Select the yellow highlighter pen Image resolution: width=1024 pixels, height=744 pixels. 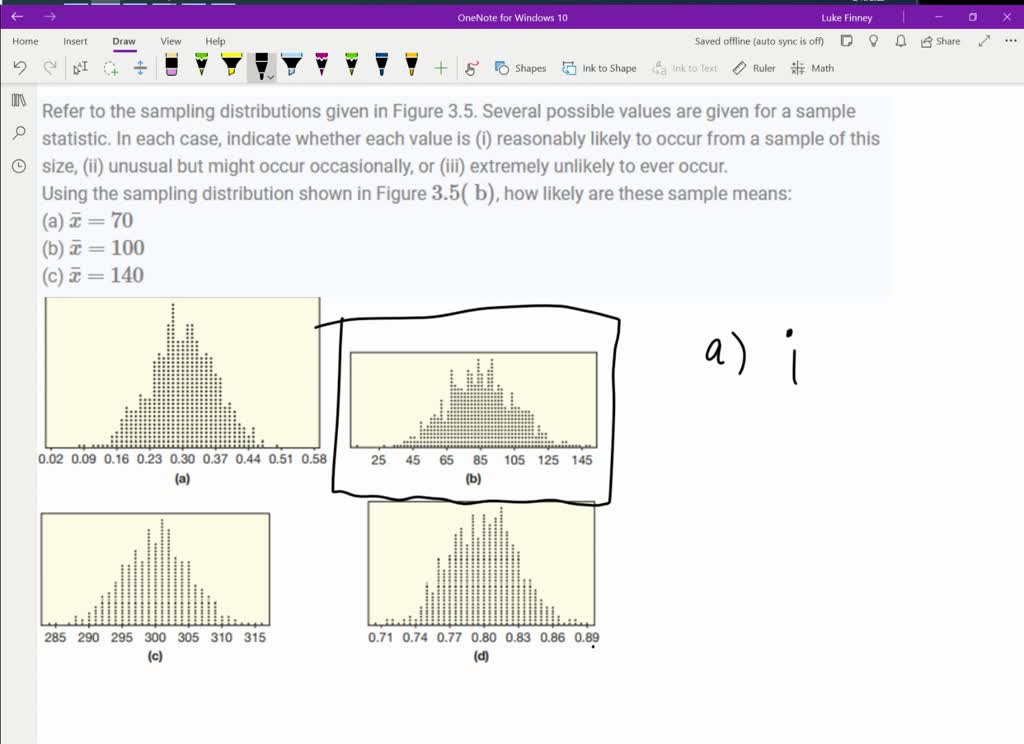pos(230,68)
